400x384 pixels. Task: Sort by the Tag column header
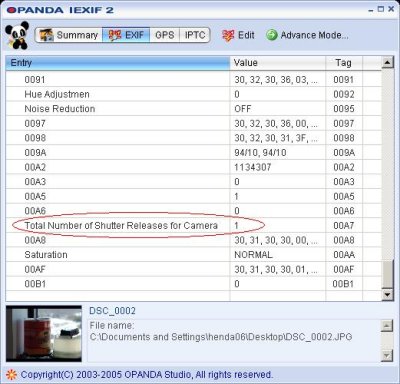point(344,63)
